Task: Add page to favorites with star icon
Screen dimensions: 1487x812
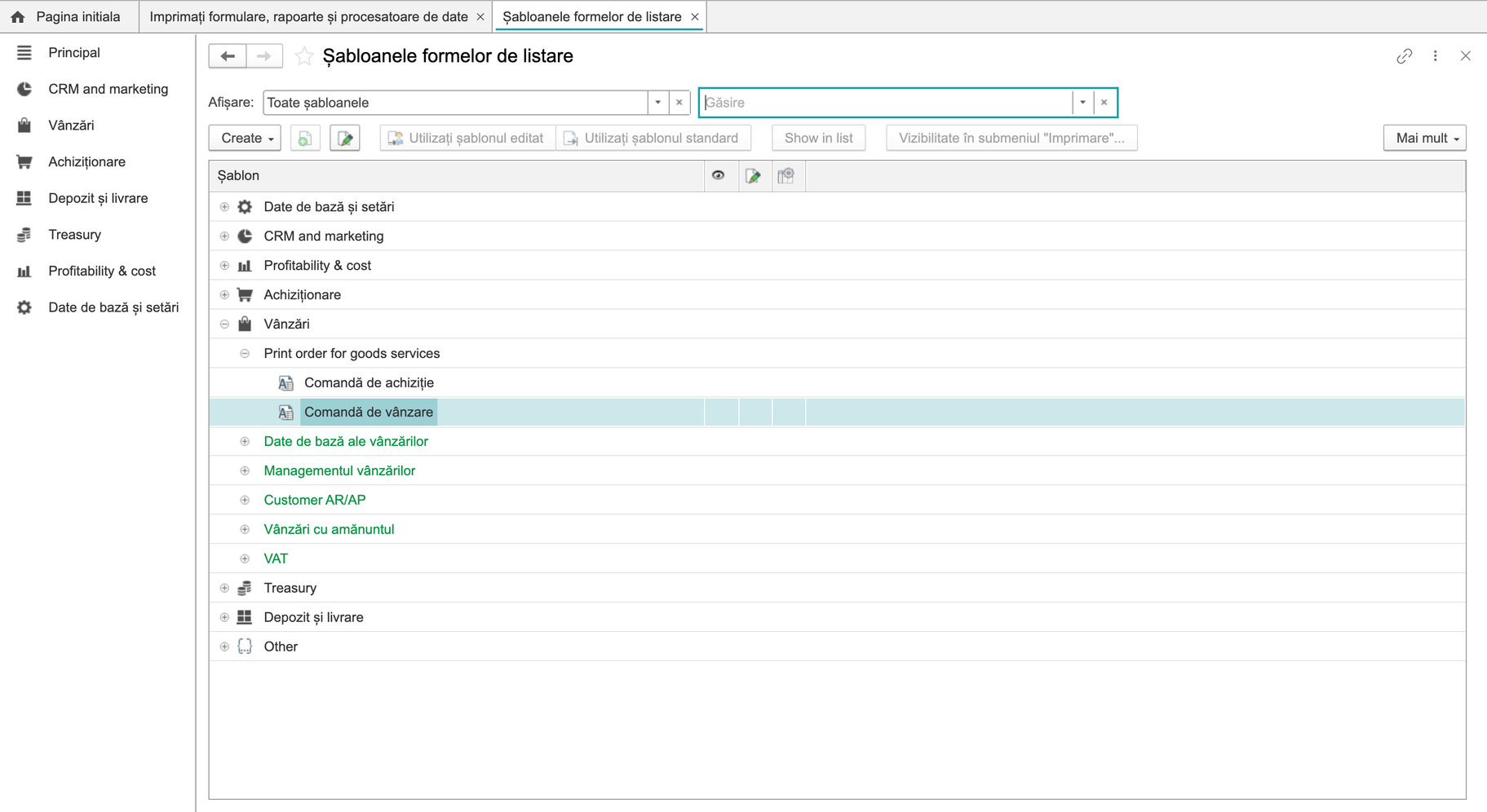Action: [x=304, y=56]
